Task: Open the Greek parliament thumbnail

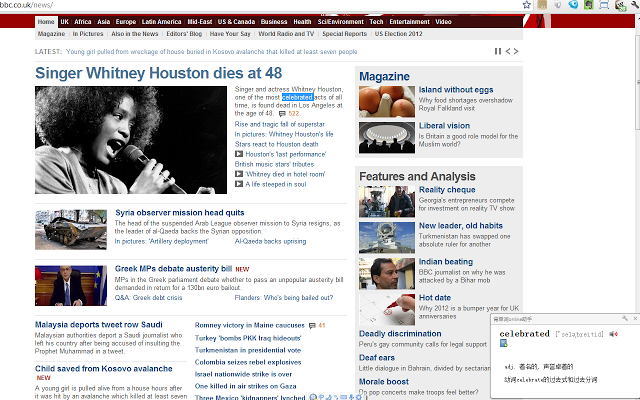Action: (71, 286)
